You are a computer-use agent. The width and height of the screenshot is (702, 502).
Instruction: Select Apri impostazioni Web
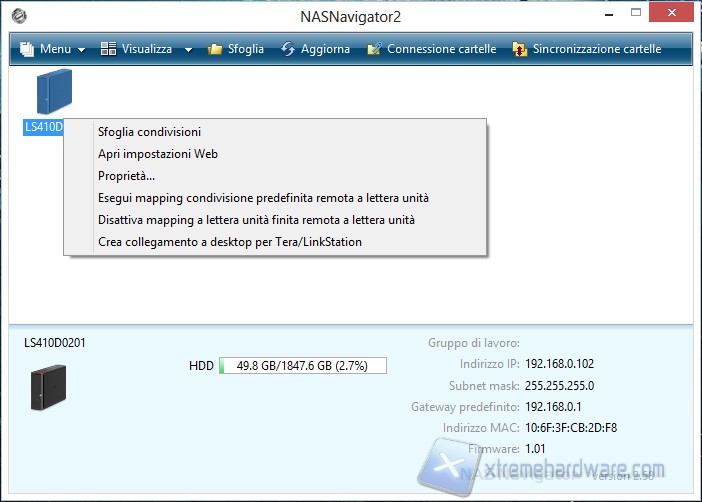tap(157, 154)
